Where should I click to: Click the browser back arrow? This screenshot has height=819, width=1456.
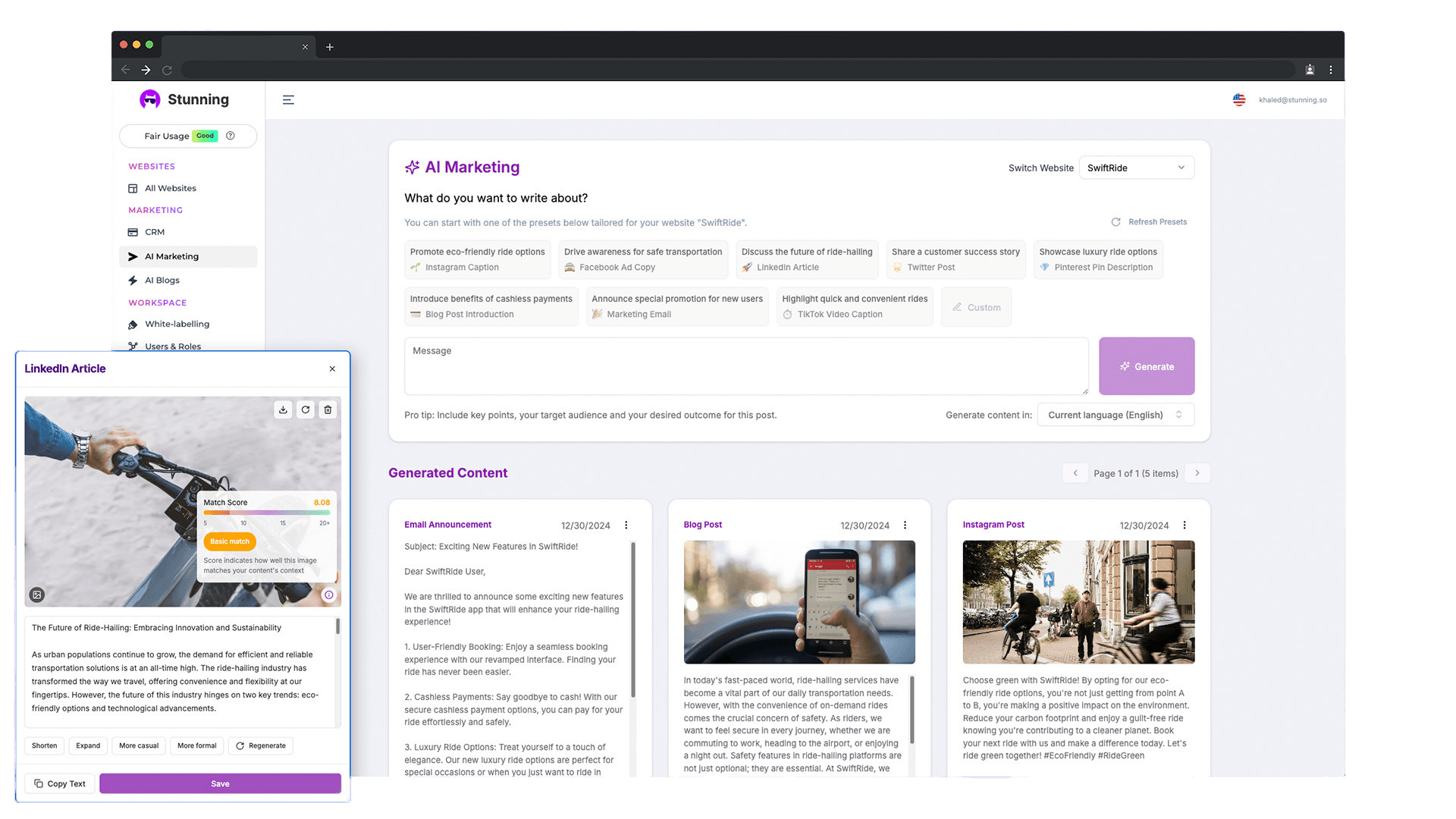[126, 70]
